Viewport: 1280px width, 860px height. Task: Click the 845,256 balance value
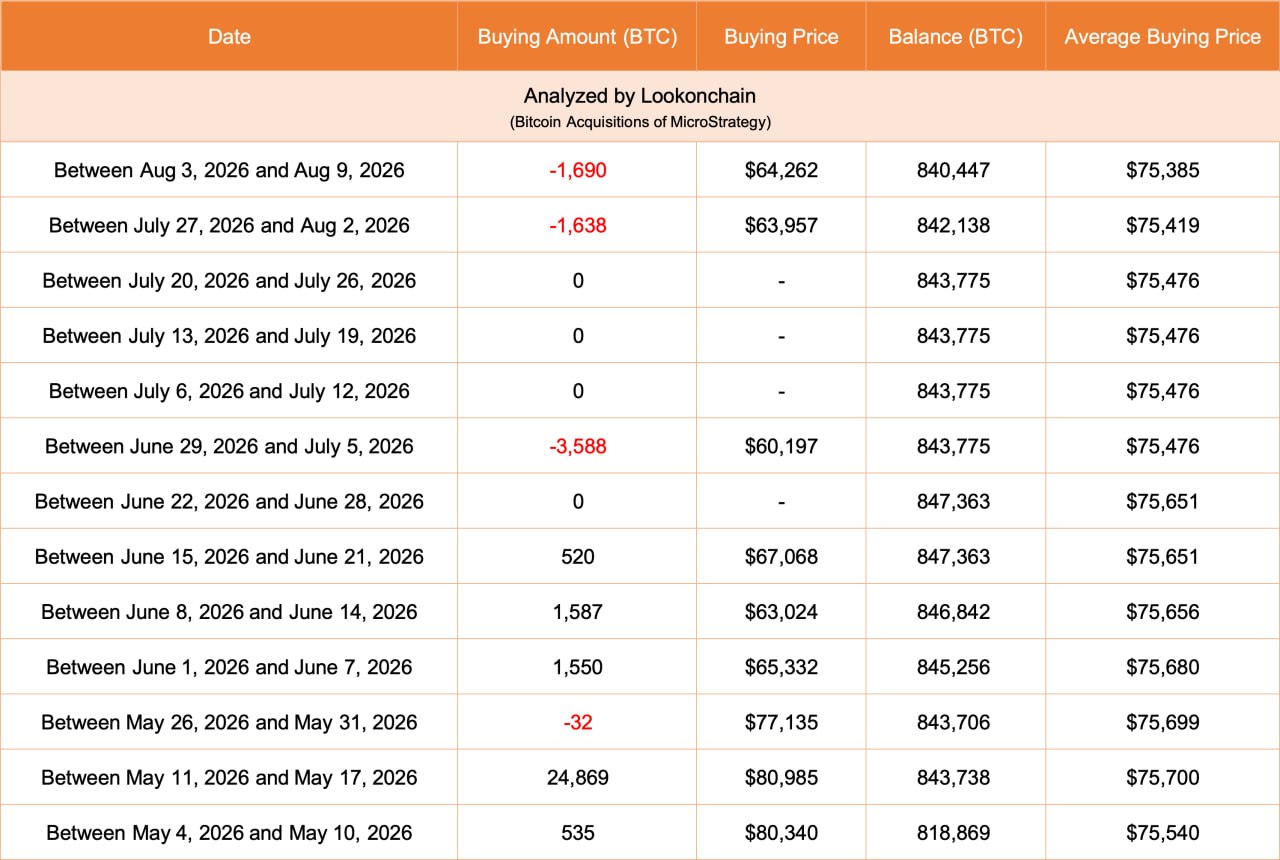click(x=953, y=667)
